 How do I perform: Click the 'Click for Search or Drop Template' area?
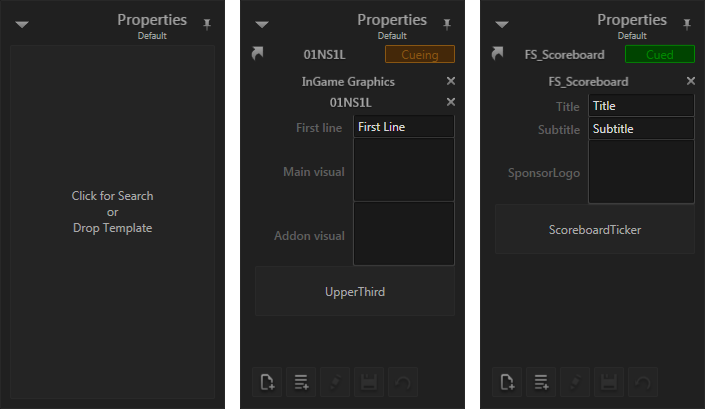click(113, 212)
